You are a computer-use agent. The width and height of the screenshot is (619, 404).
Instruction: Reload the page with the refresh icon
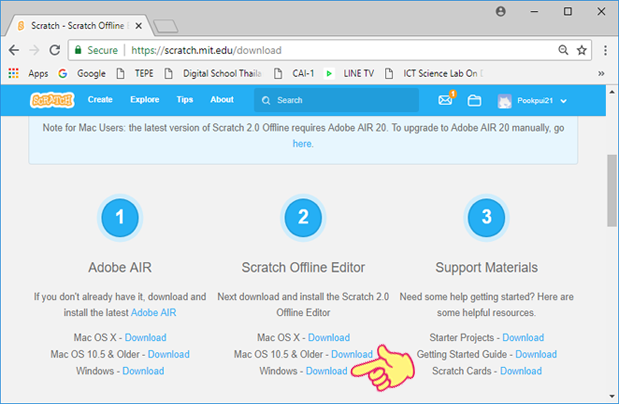(x=55, y=50)
